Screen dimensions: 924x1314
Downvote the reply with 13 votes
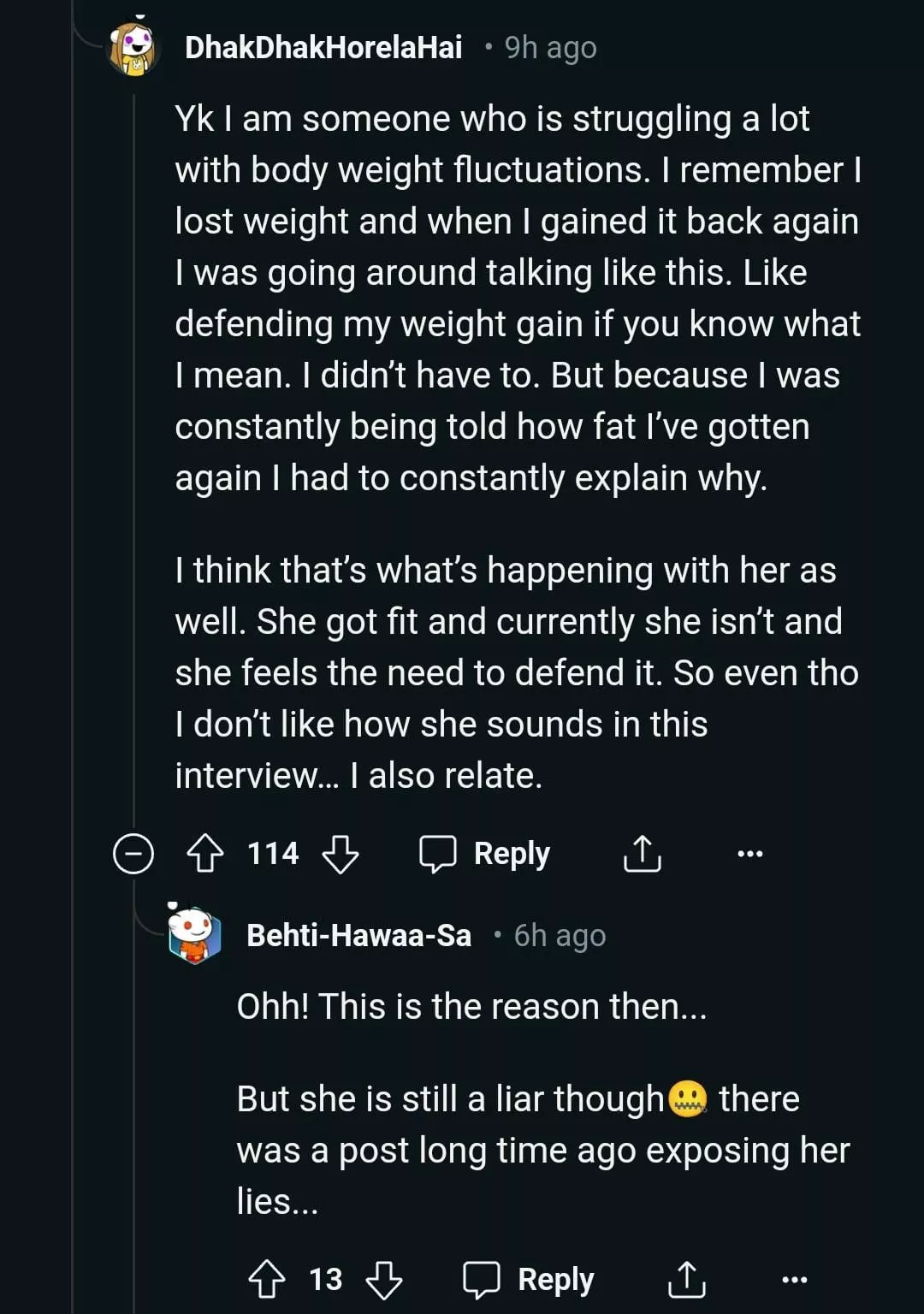click(383, 1280)
